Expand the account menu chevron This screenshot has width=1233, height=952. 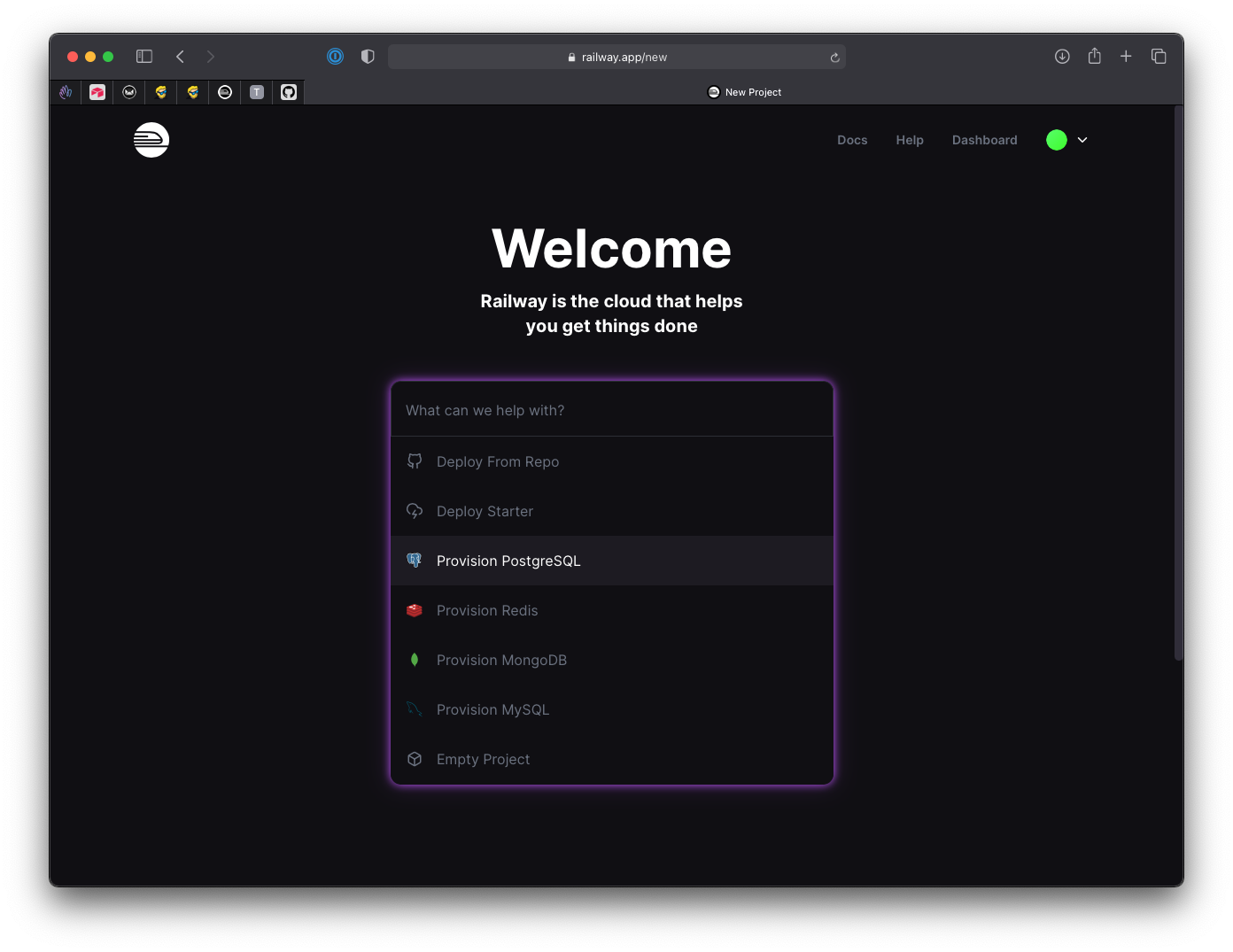click(x=1082, y=140)
